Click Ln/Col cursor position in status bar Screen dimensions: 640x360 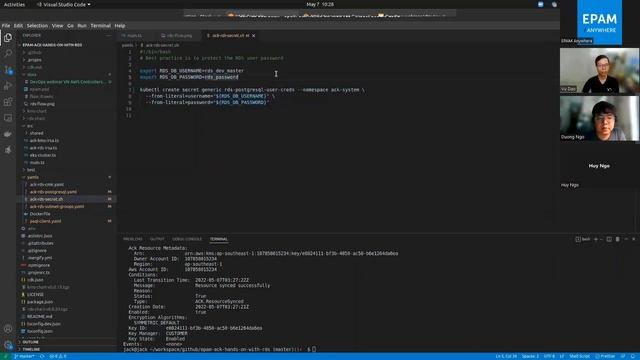point(506,356)
